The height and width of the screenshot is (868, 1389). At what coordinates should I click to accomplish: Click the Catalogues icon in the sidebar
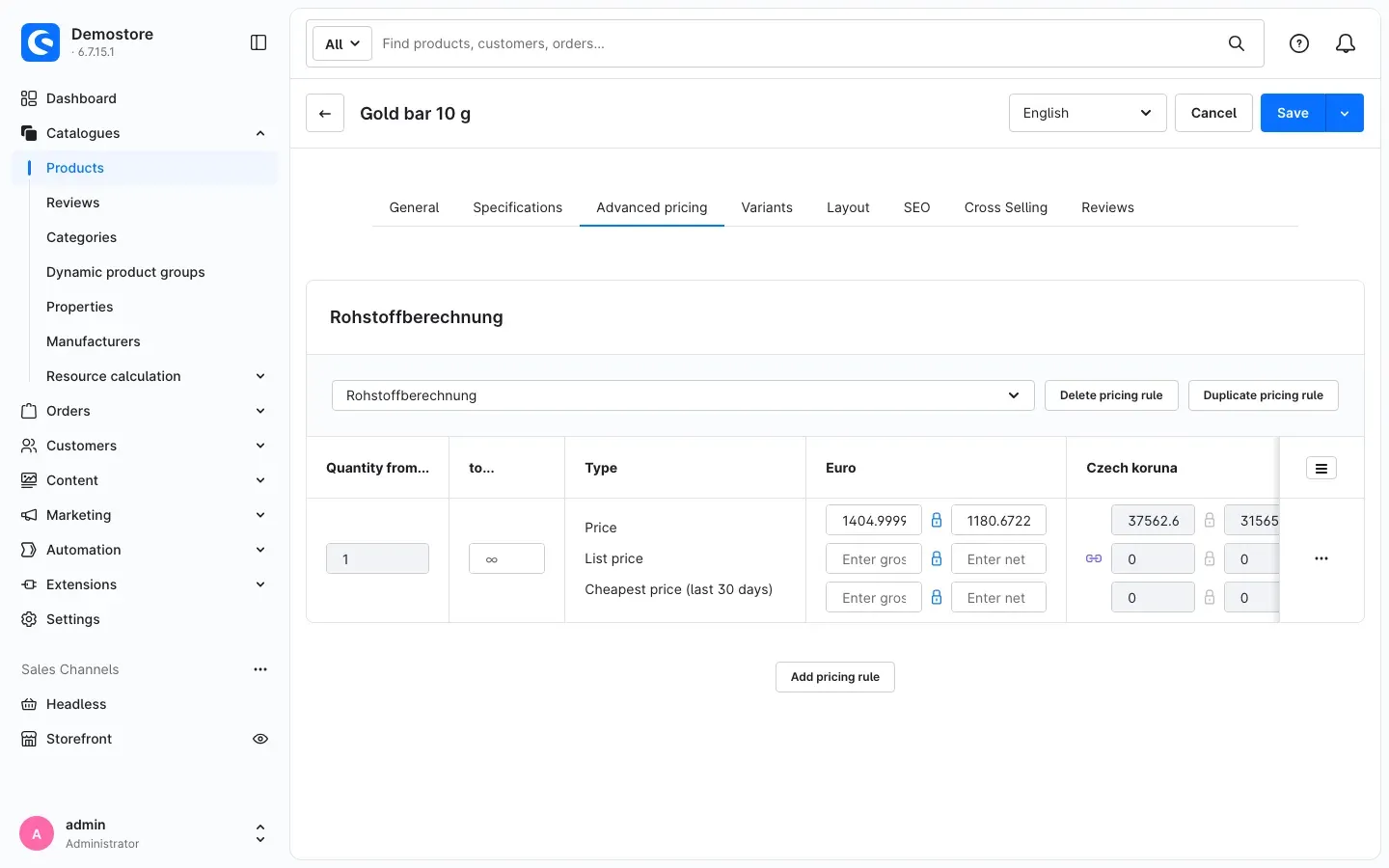pyautogui.click(x=29, y=133)
